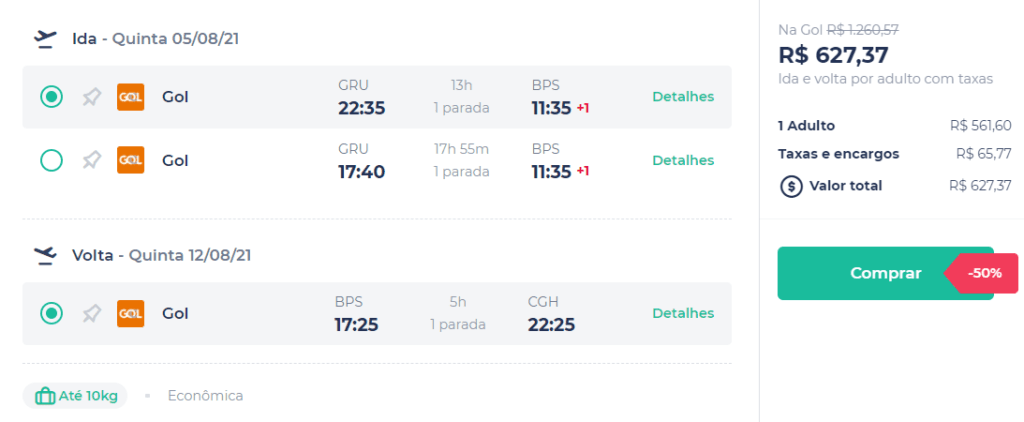Pin the 17:25 BPS return flight
1024x422 pixels.
pyautogui.click(x=91, y=314)
